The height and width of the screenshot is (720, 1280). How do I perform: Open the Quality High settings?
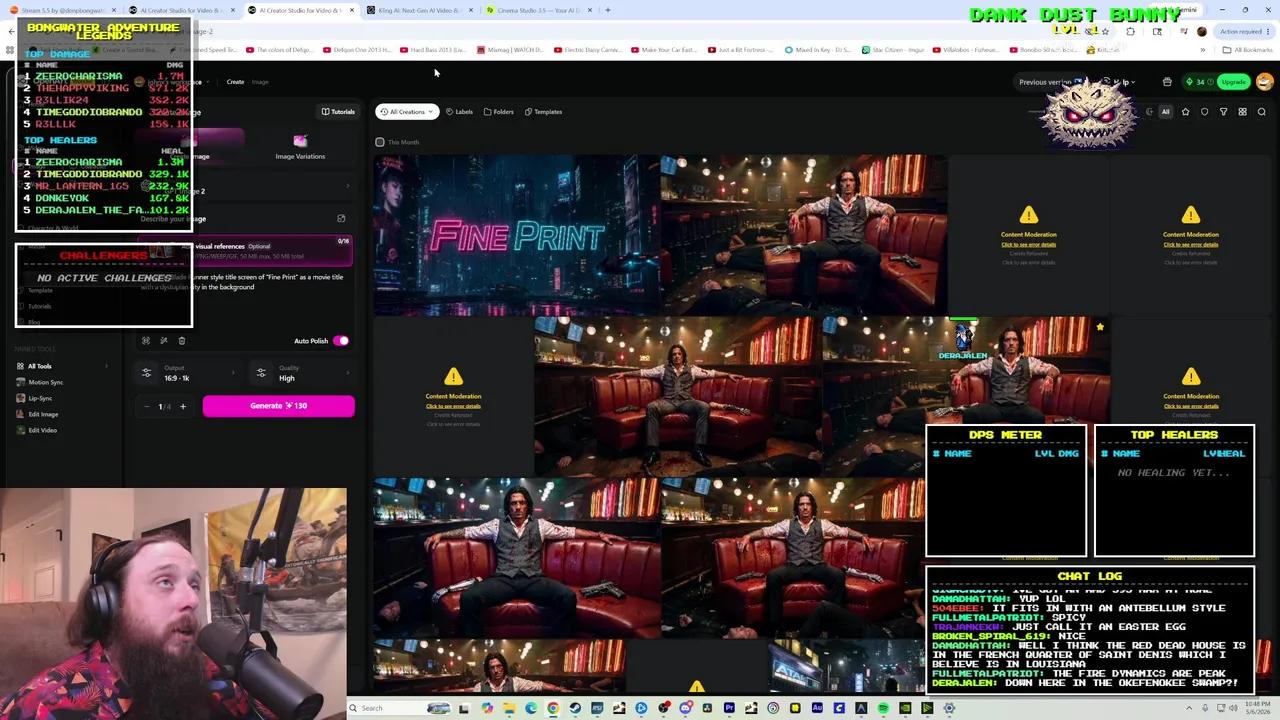[302, 373]
